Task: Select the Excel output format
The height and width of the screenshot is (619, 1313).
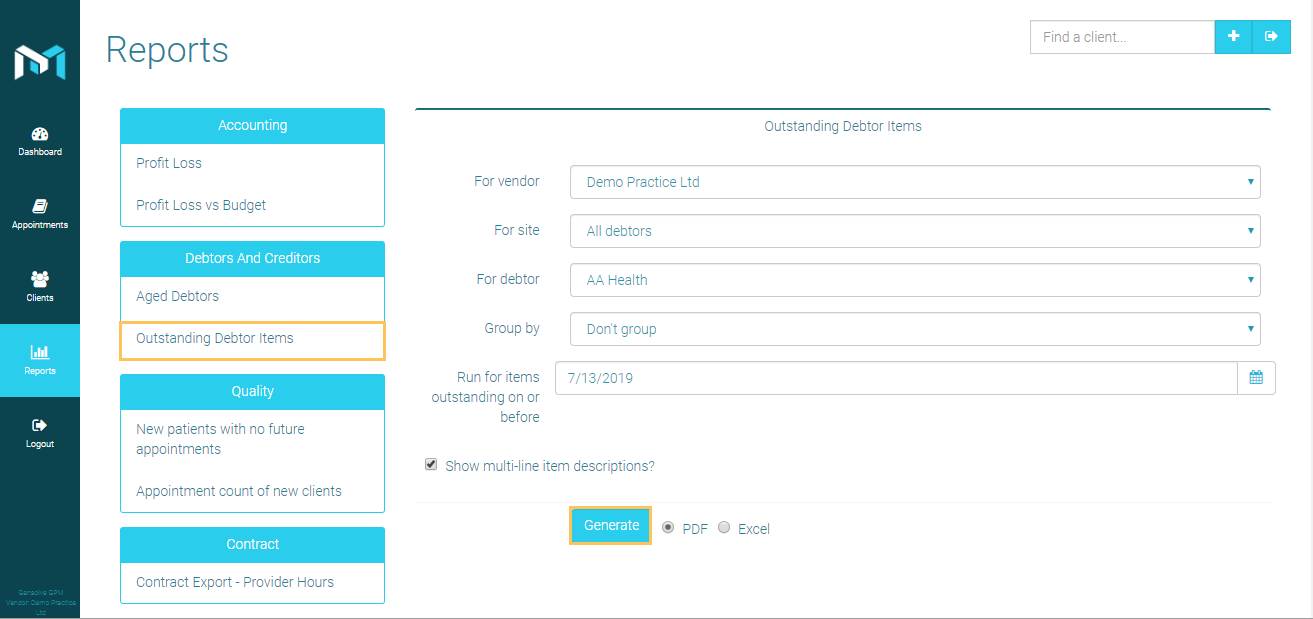Action: coord(724,527)
